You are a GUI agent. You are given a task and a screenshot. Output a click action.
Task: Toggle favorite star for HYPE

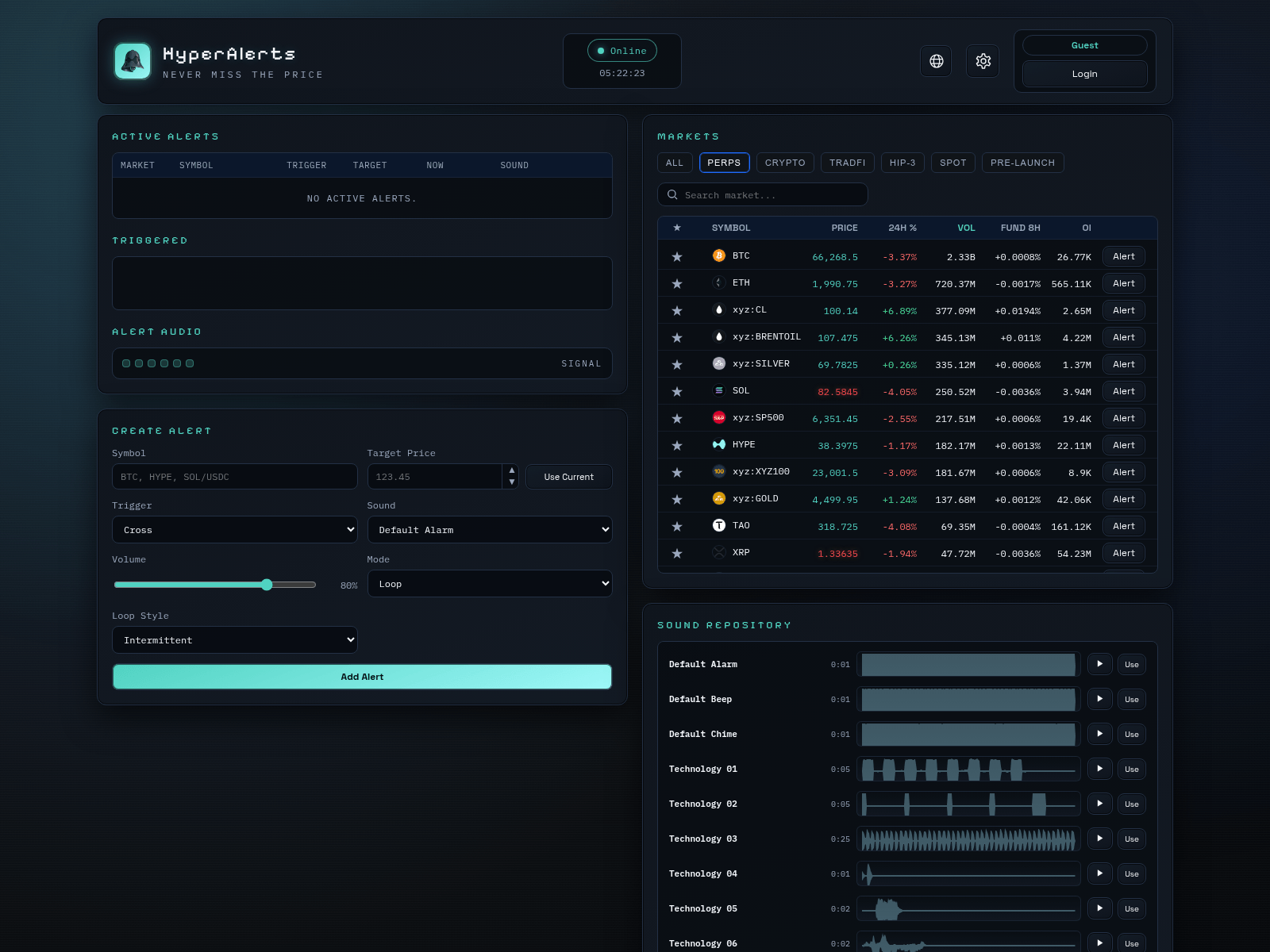pos(677,446)
